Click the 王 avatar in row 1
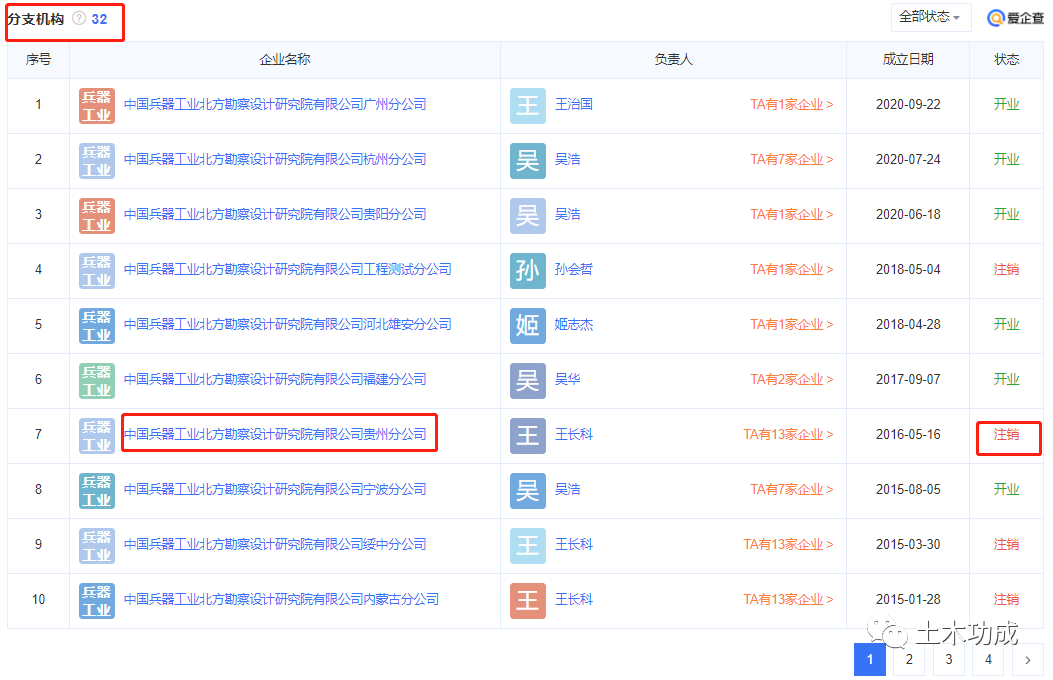 click(527, 105)
